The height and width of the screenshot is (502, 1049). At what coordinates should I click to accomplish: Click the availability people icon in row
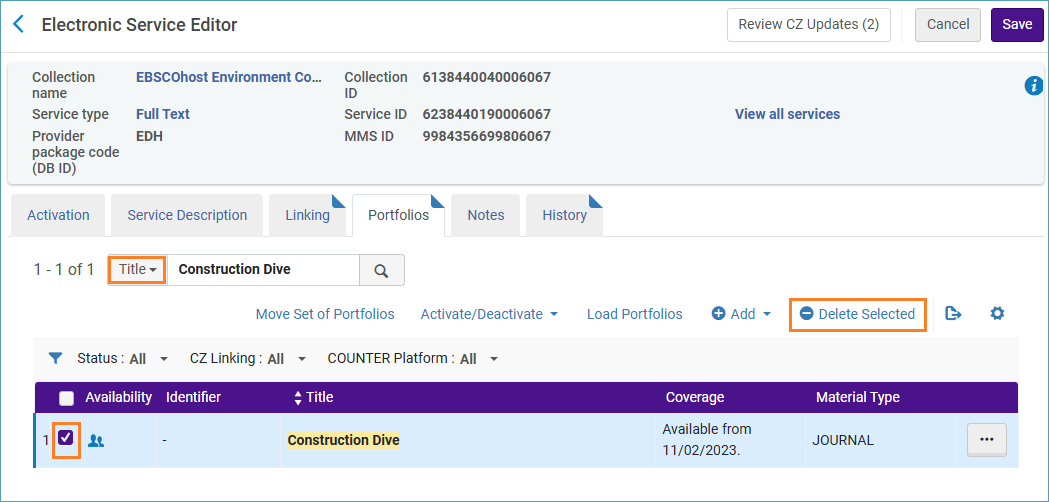pos(96,440)
